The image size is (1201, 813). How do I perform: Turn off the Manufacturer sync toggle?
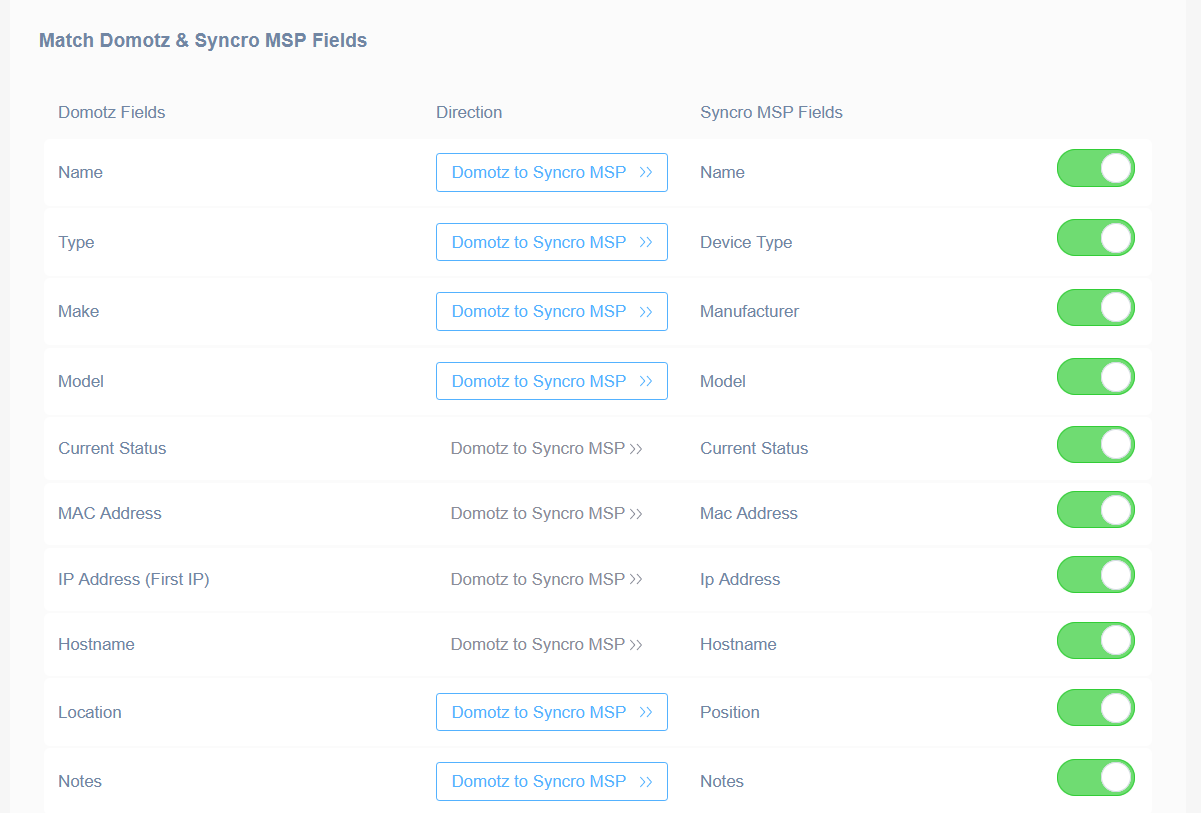click(x=1096, y=308)
